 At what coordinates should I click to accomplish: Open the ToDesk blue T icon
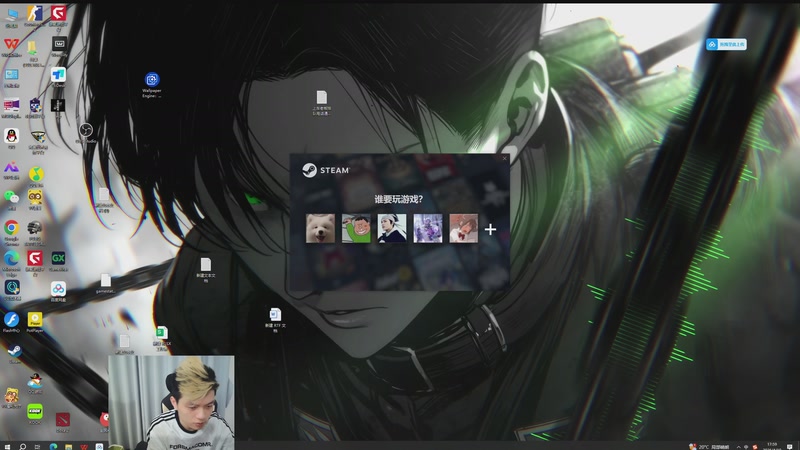pyautogui.click(x=58, y=77)
